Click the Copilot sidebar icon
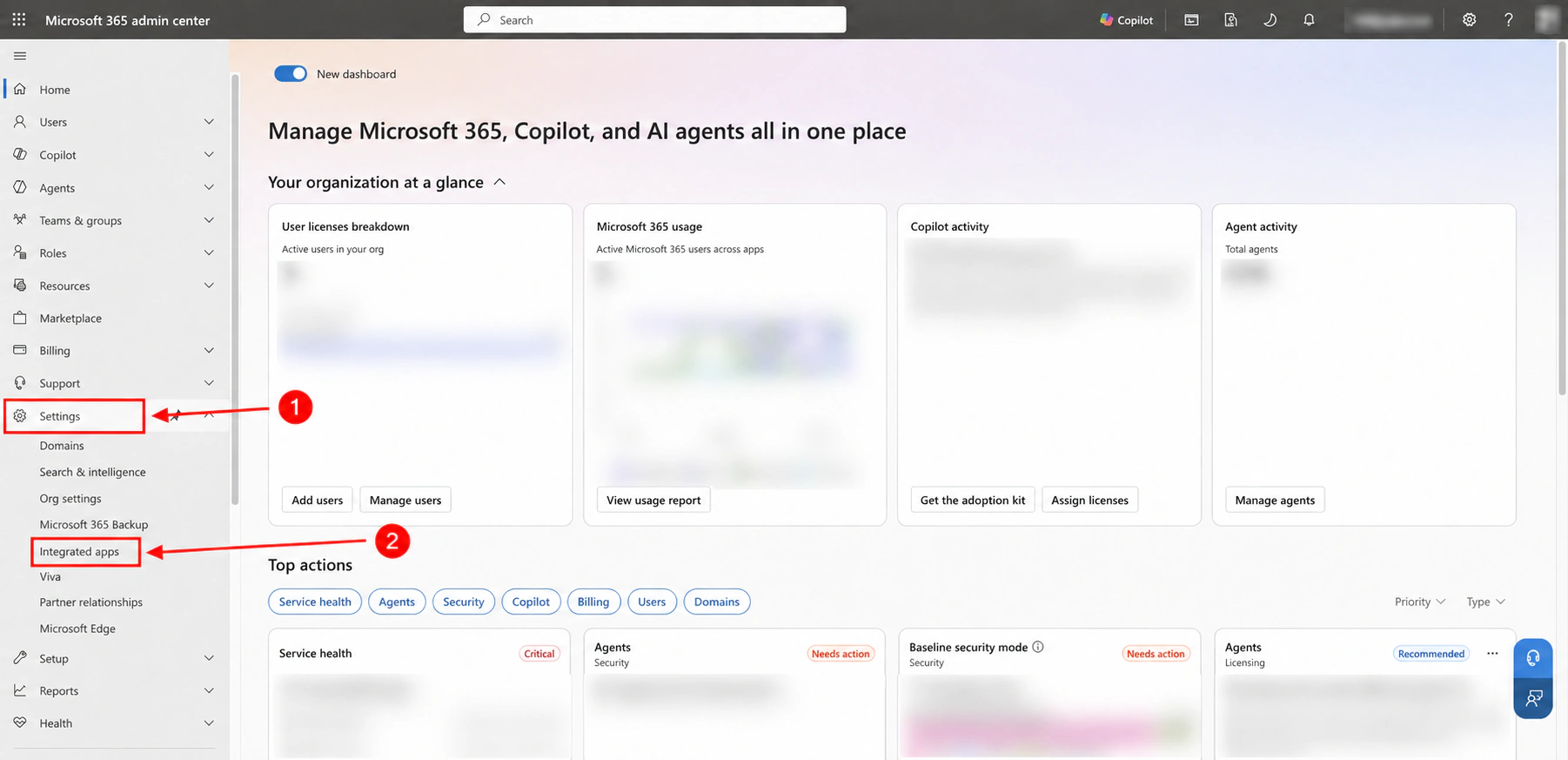This screenshot has width=1568, height=760. coord(20,154)
